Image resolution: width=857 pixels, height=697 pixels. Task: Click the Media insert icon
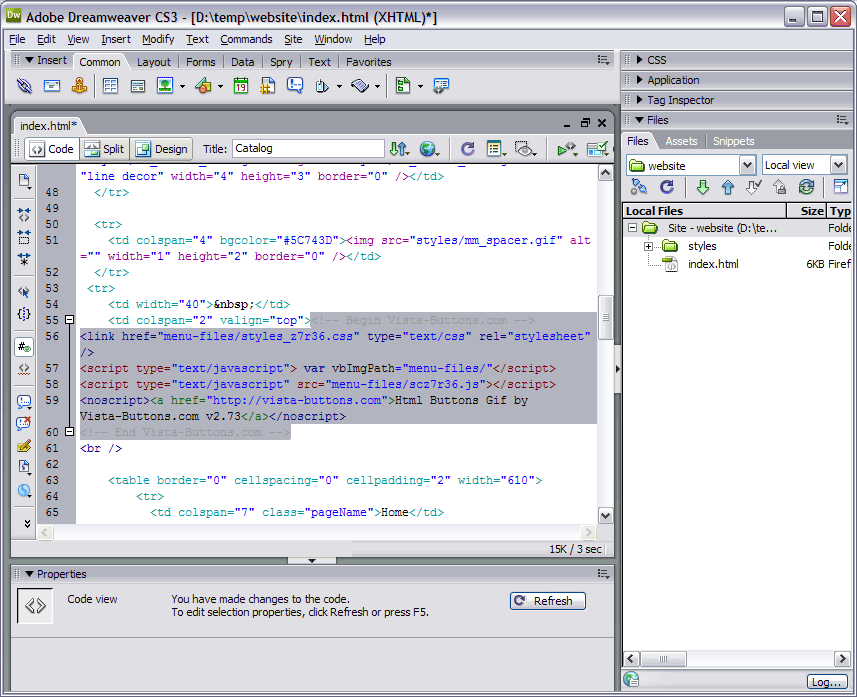[203, 86]
